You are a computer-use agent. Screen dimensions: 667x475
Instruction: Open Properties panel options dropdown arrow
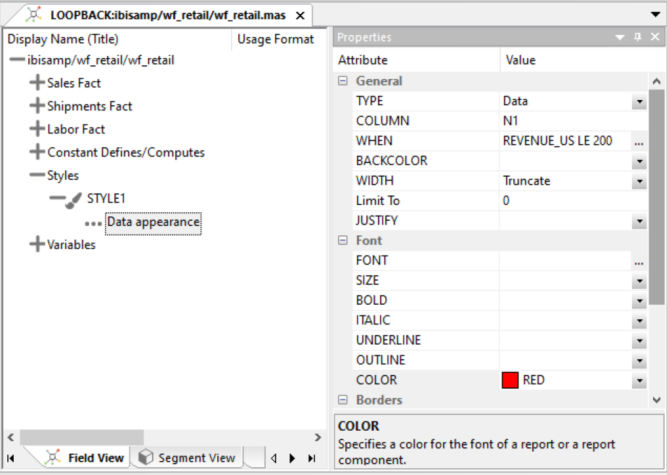(x=620, y=37)
